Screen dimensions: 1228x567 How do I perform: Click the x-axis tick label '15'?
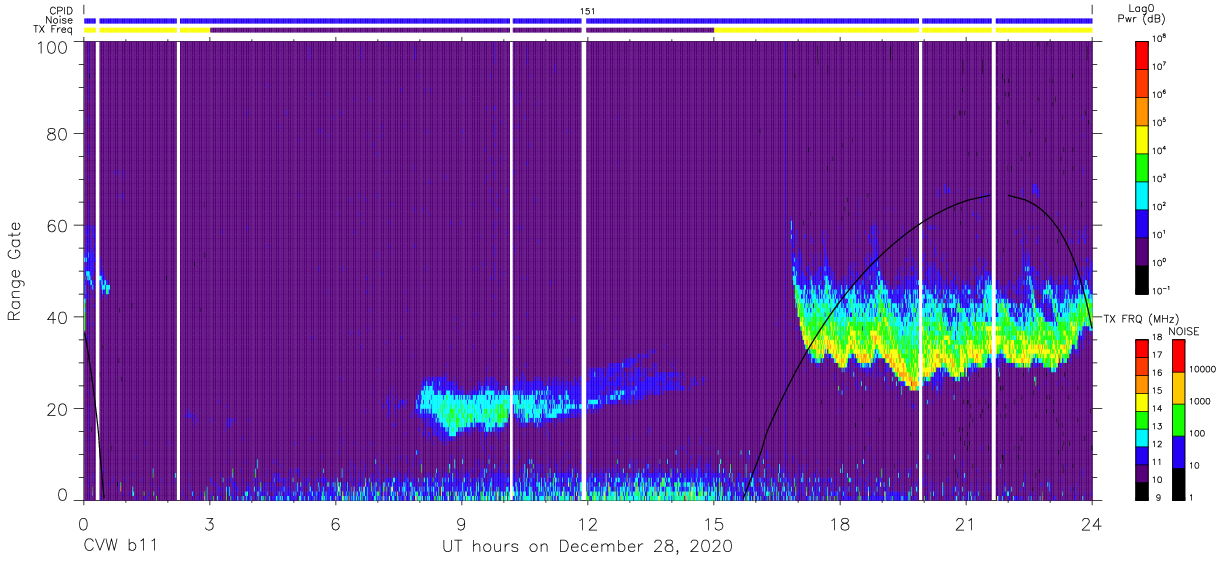714,524
